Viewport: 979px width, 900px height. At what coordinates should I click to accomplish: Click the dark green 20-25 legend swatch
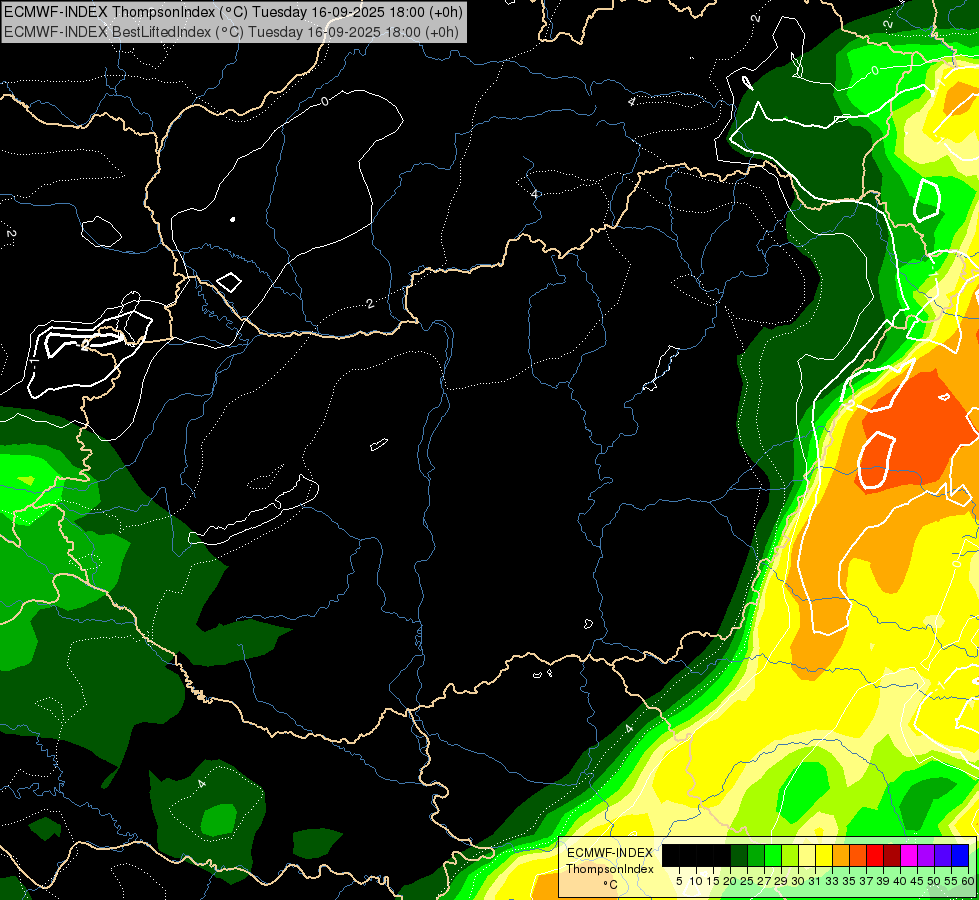739,855
